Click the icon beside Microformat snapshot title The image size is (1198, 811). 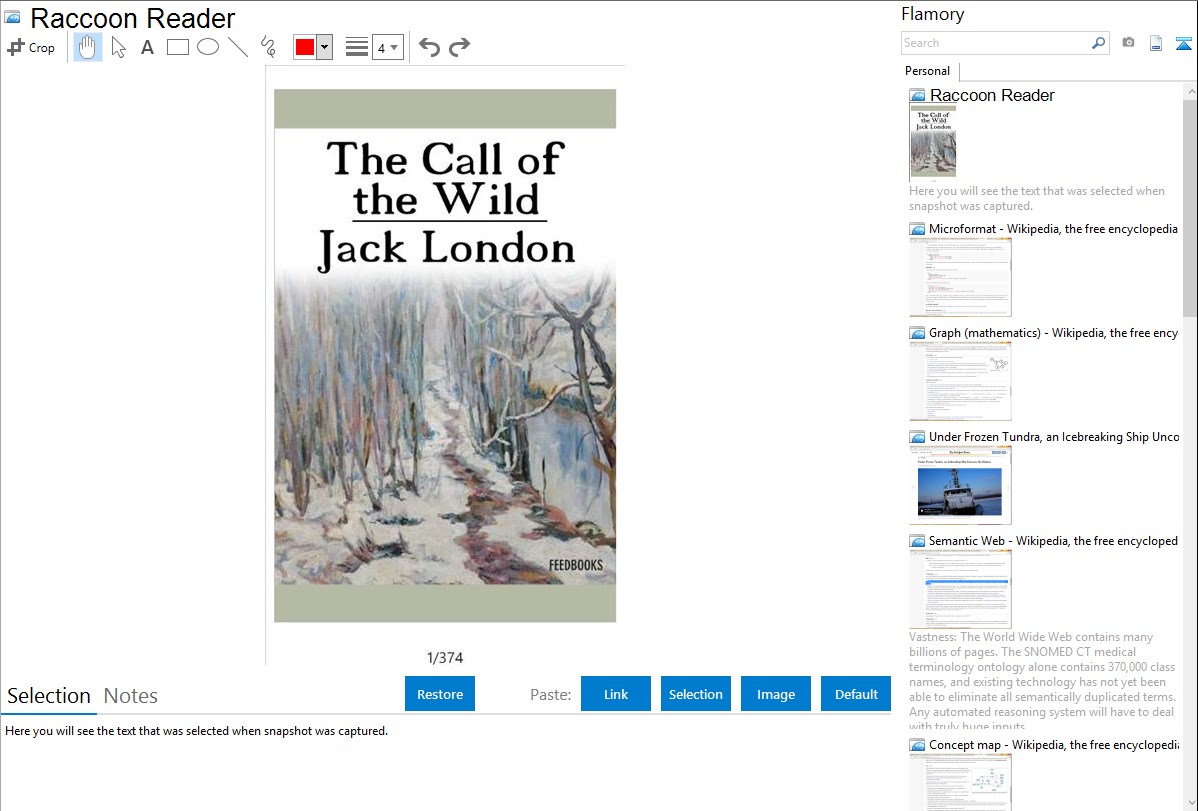point(918,229)
